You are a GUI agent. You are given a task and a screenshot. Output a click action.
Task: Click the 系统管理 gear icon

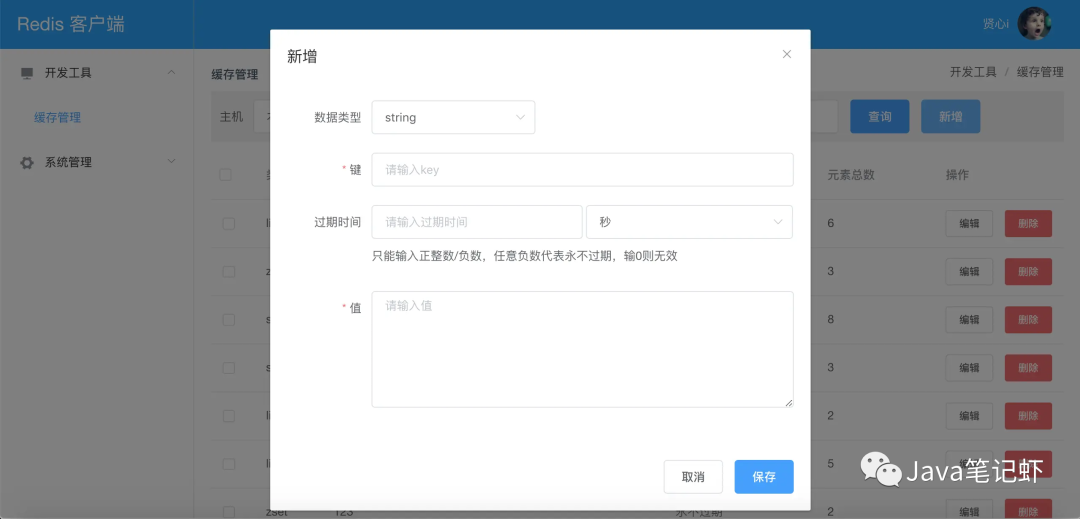coord(27,163)
